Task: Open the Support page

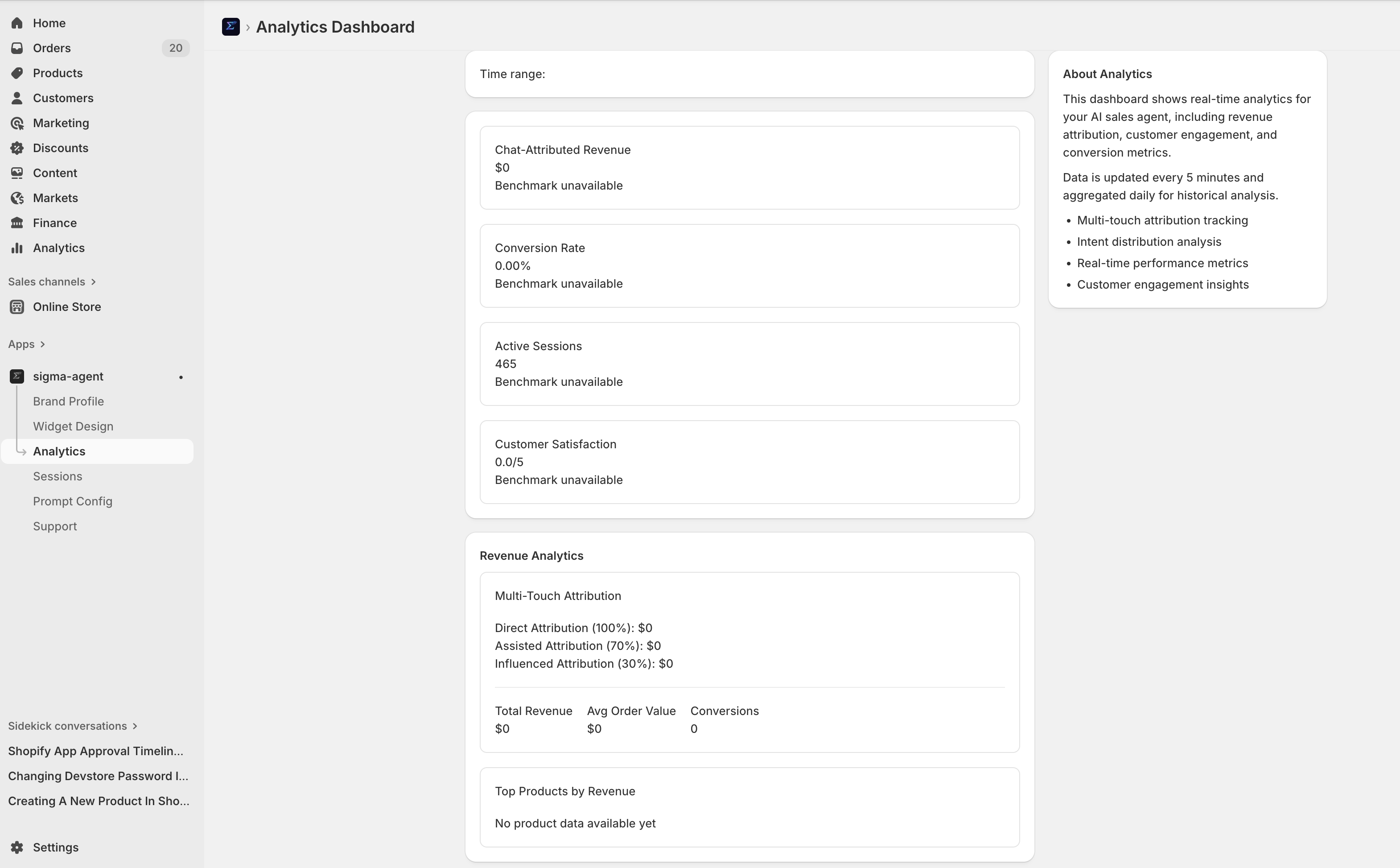Action: click(x=54, y=525)
